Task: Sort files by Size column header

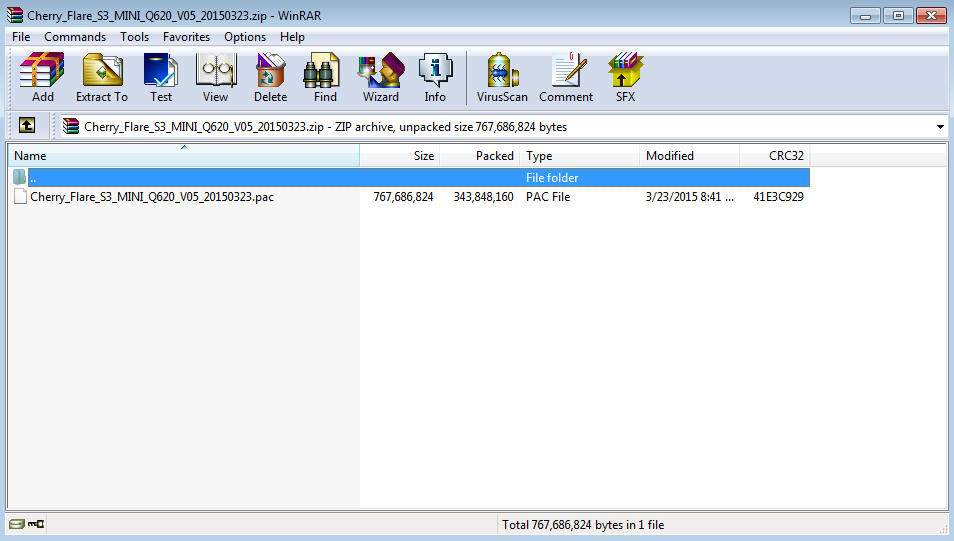Action: click(x=400, y=156)
